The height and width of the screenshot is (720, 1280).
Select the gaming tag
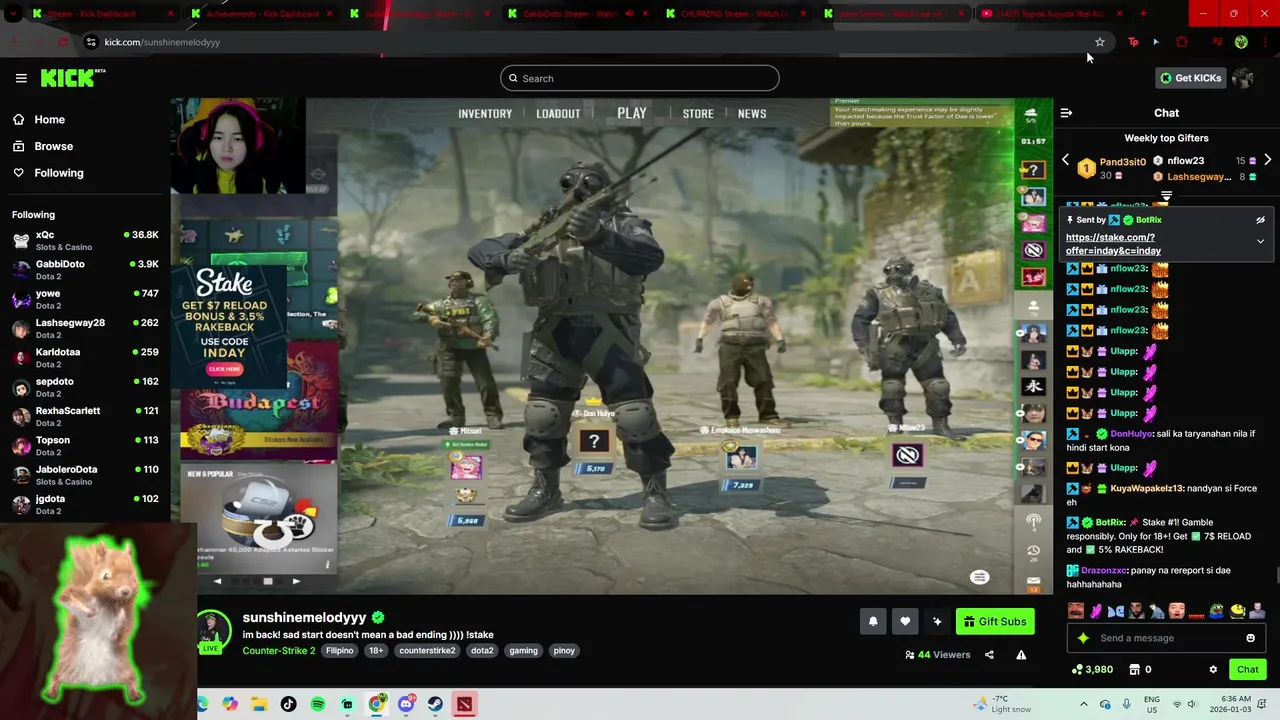[524, 651]
